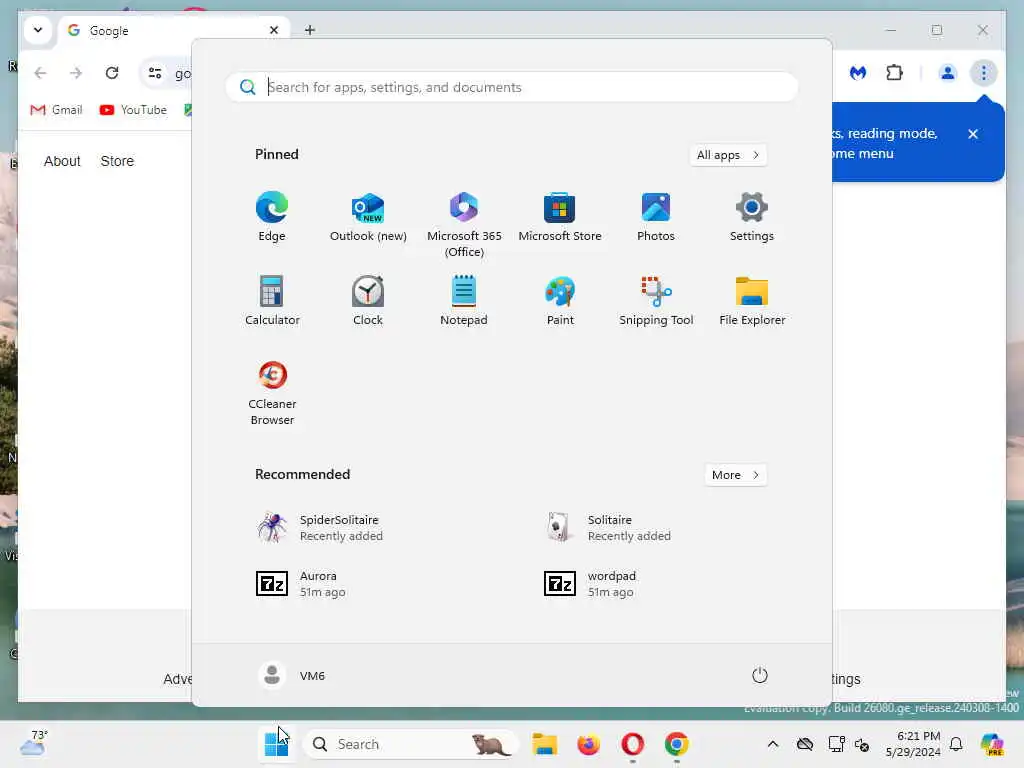Close the Google tab
This screenshot has height=768, width=1024.
[274, 30]
